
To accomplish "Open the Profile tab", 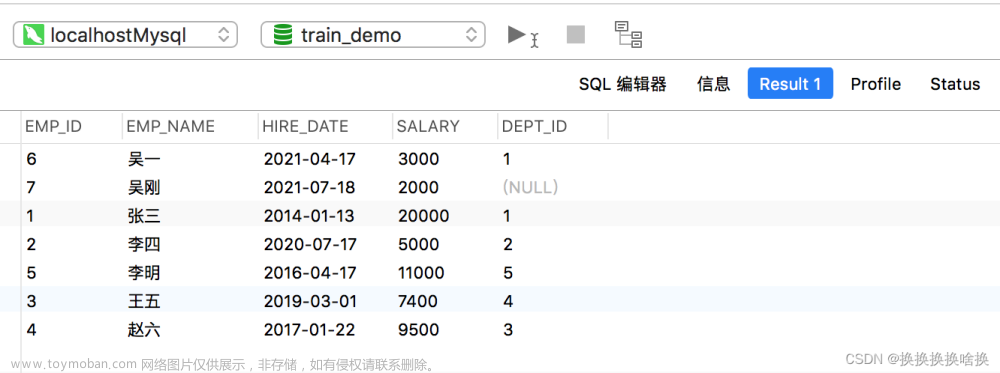I will point(876,84).
